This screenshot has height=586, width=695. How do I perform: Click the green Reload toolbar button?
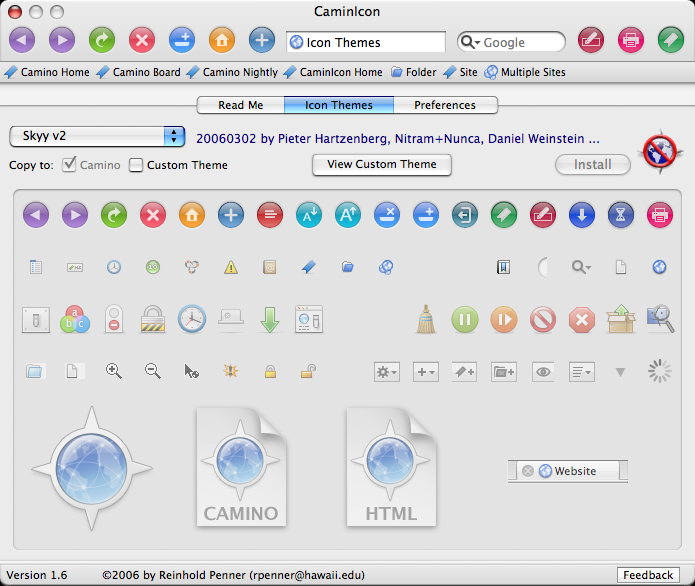(x=102, y=40)
